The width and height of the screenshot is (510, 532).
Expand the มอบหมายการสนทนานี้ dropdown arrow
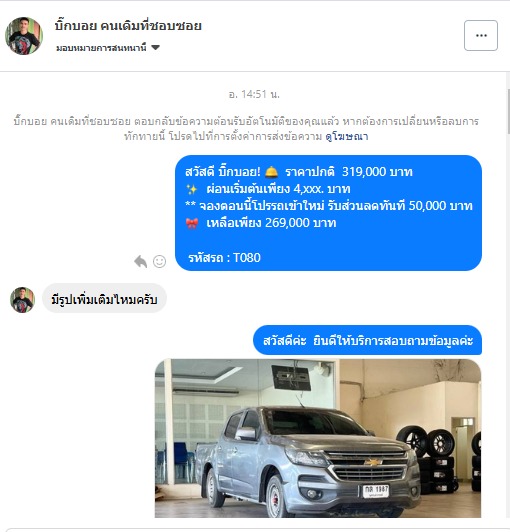(x=155, y=48)
